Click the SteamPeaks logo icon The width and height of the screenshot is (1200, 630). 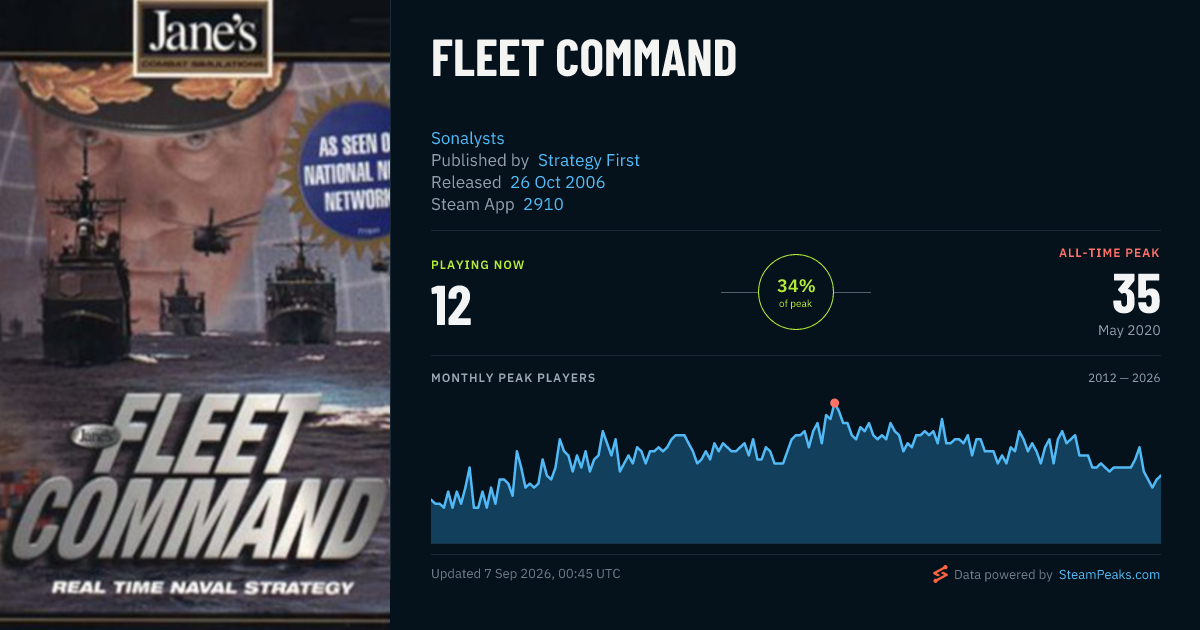(x=940, y=574)
